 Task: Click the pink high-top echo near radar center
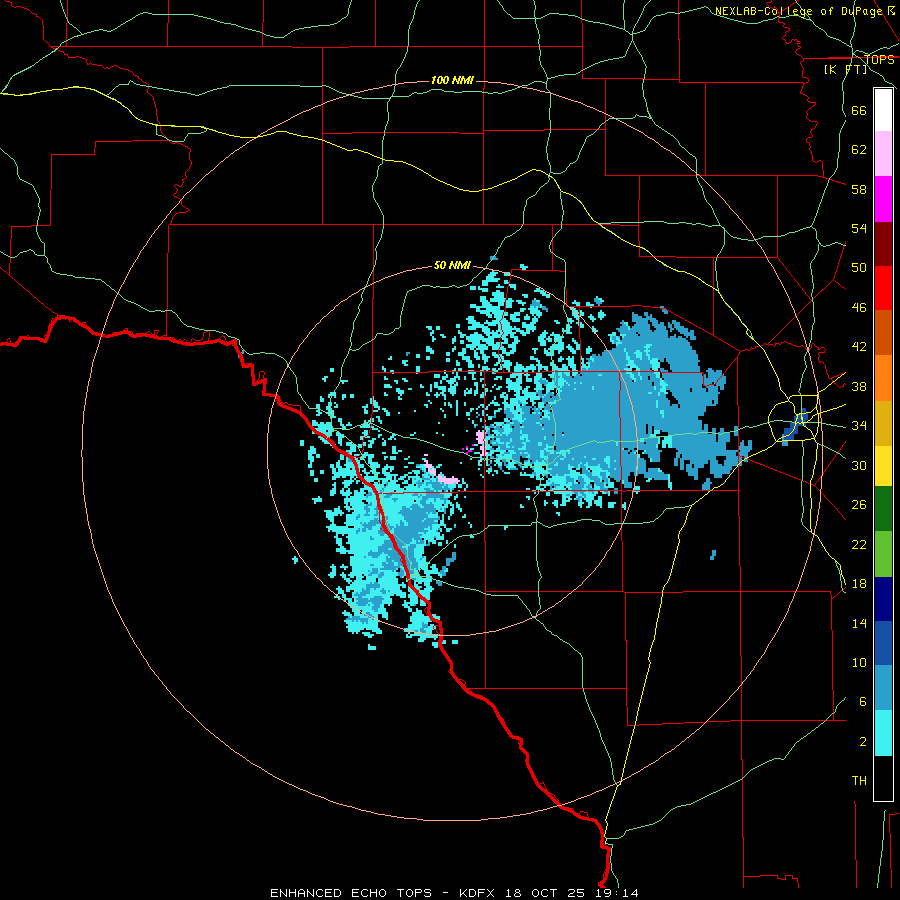click(480, 442)
